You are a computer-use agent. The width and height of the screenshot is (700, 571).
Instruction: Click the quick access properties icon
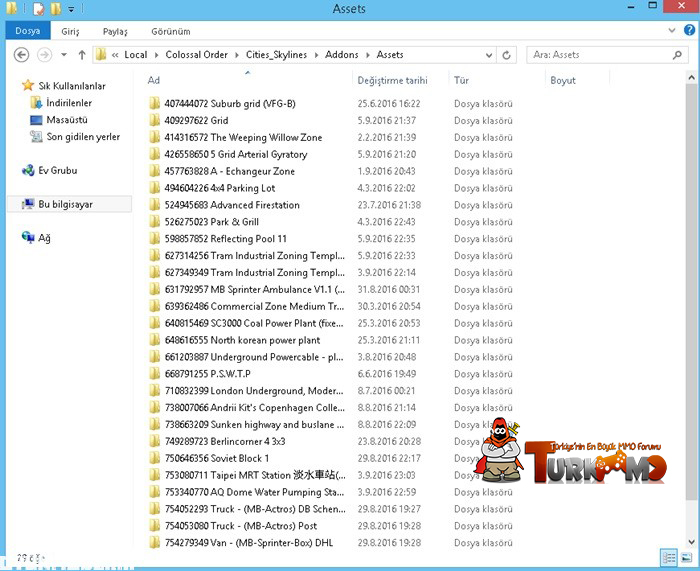39,8
